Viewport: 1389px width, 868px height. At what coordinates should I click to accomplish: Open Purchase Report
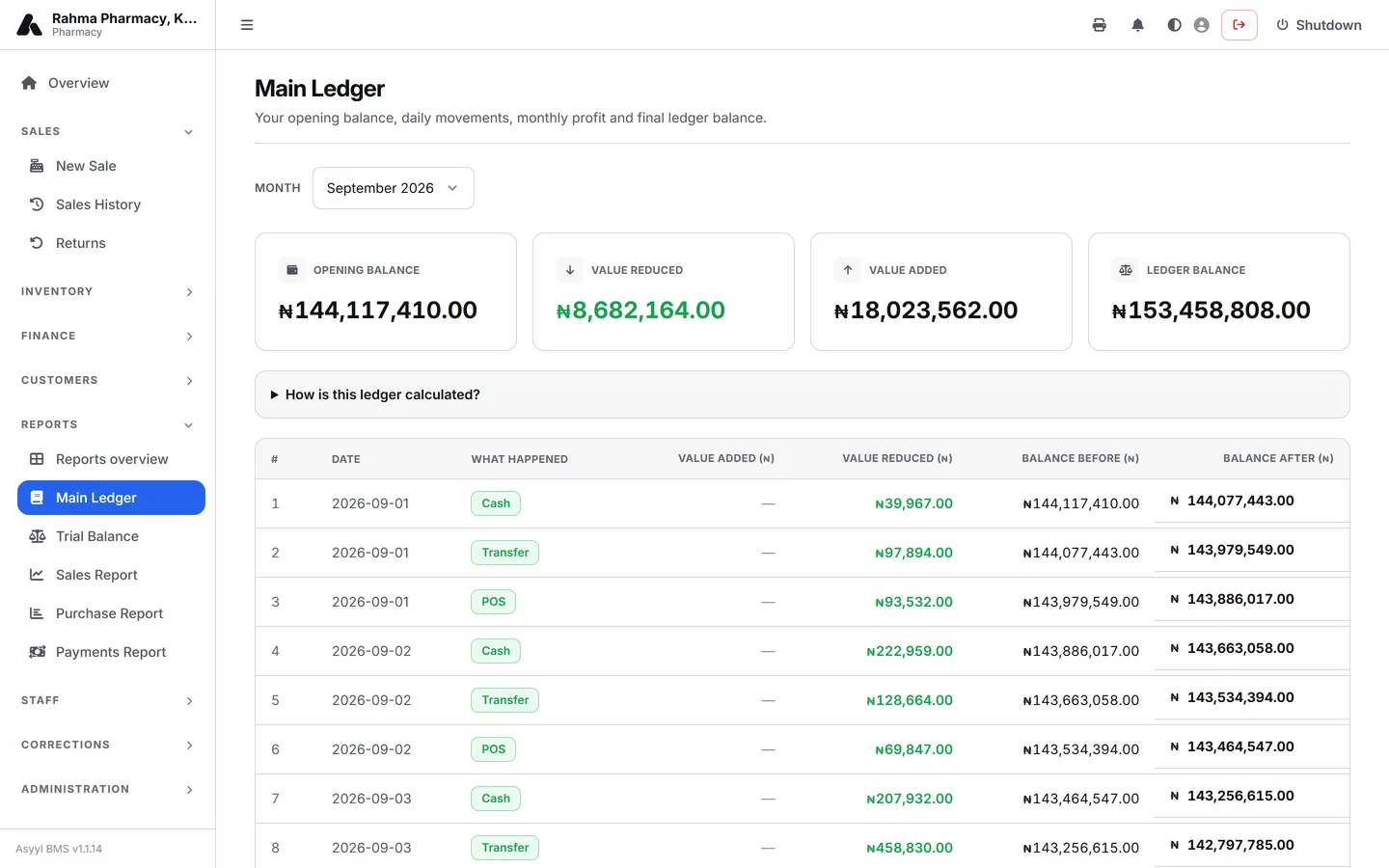pyautogui.click(x=111, y=613)
